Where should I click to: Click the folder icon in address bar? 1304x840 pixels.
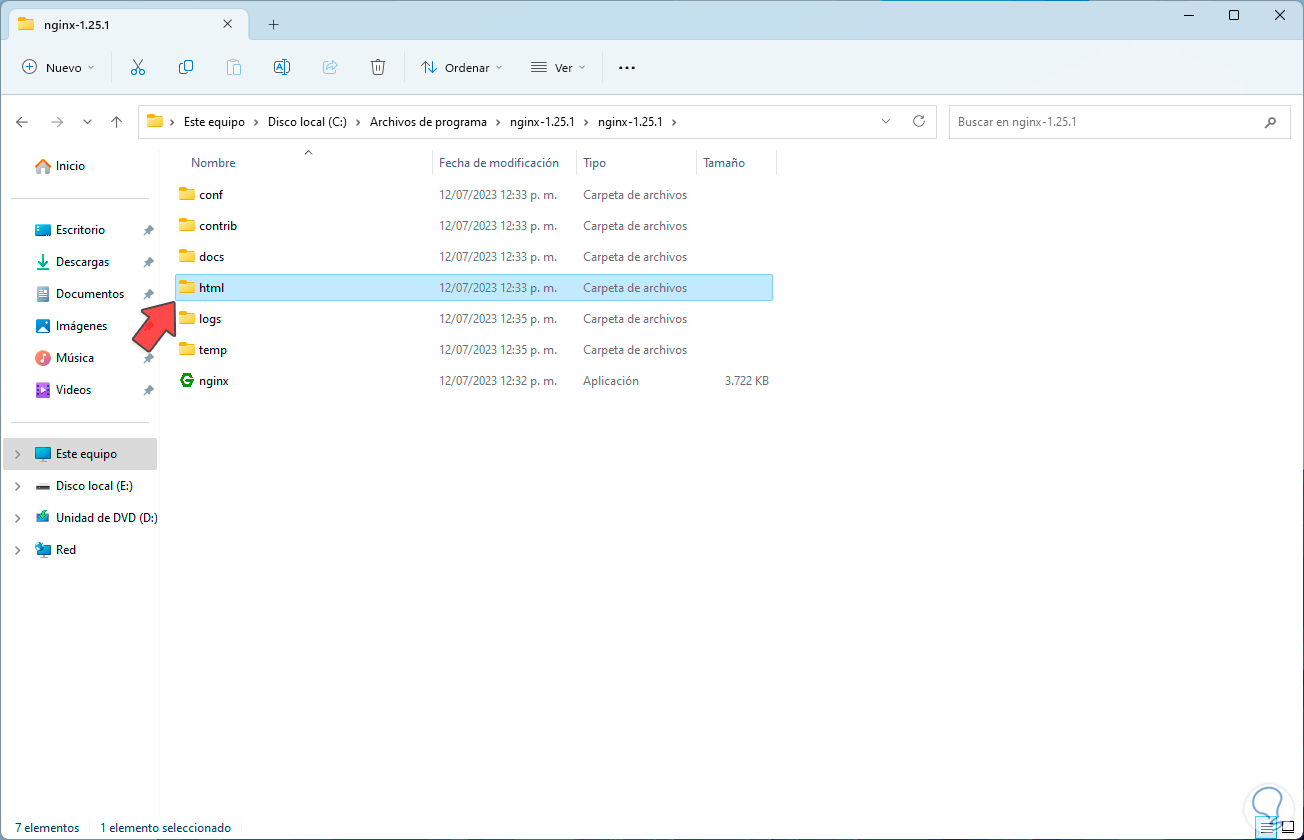154,122
